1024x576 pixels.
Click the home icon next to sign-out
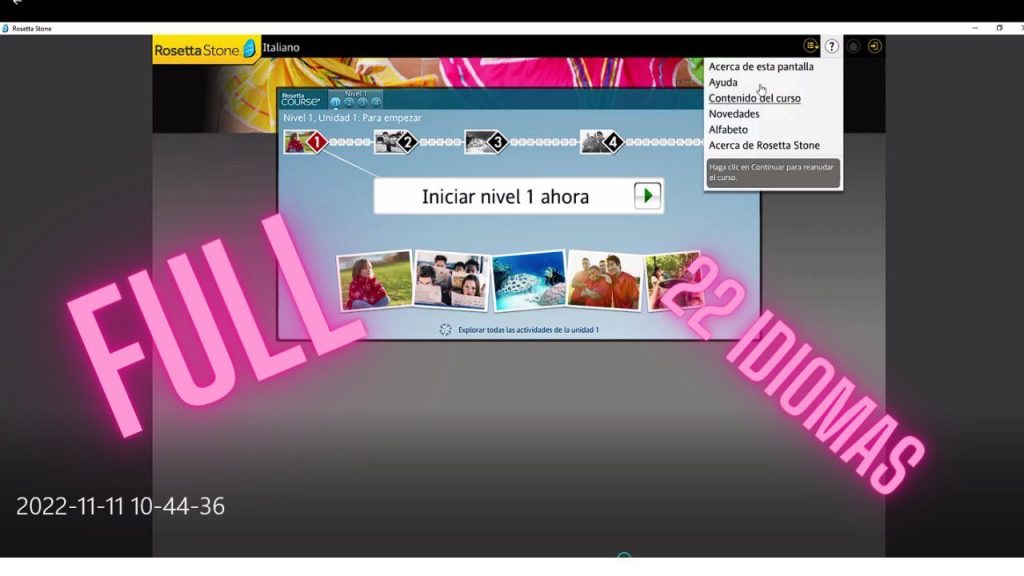[x=854, y=45]
